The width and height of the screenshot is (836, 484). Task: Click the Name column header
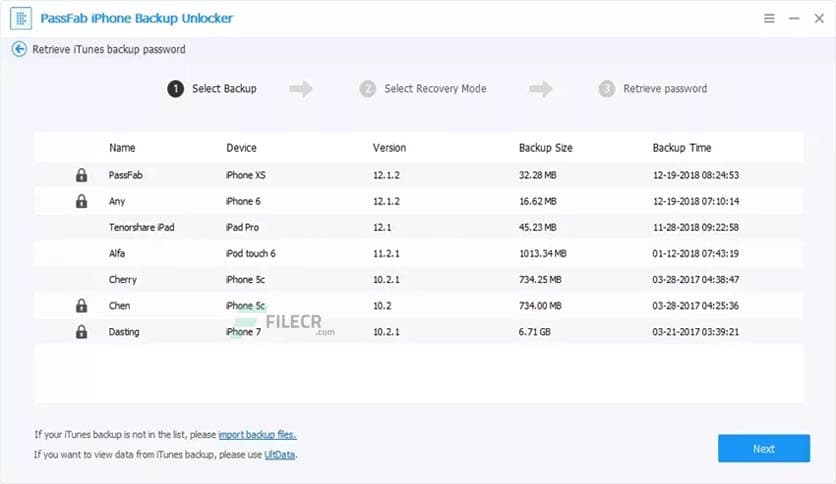pos(122,148)
